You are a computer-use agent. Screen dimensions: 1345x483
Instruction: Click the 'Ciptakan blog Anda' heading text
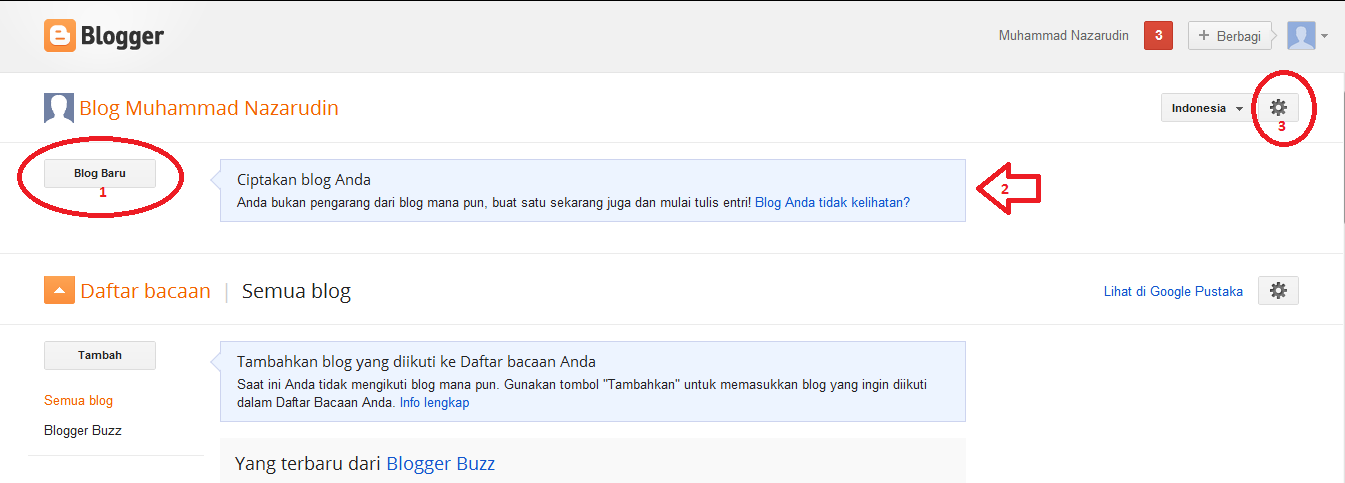pos(304,180)
